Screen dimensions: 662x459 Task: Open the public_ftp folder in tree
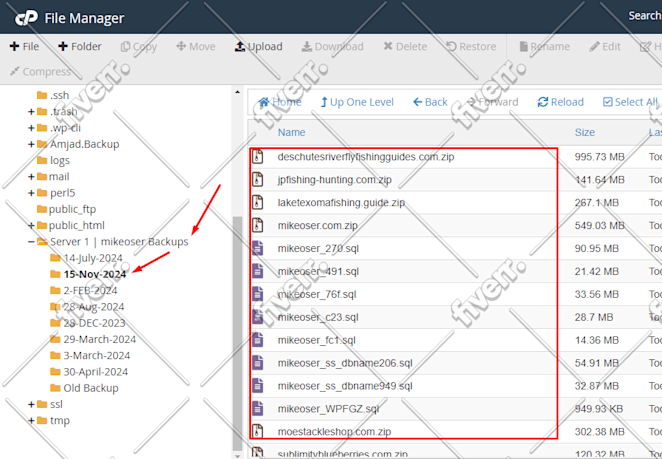pyautogui.click(x=67, y=209)
